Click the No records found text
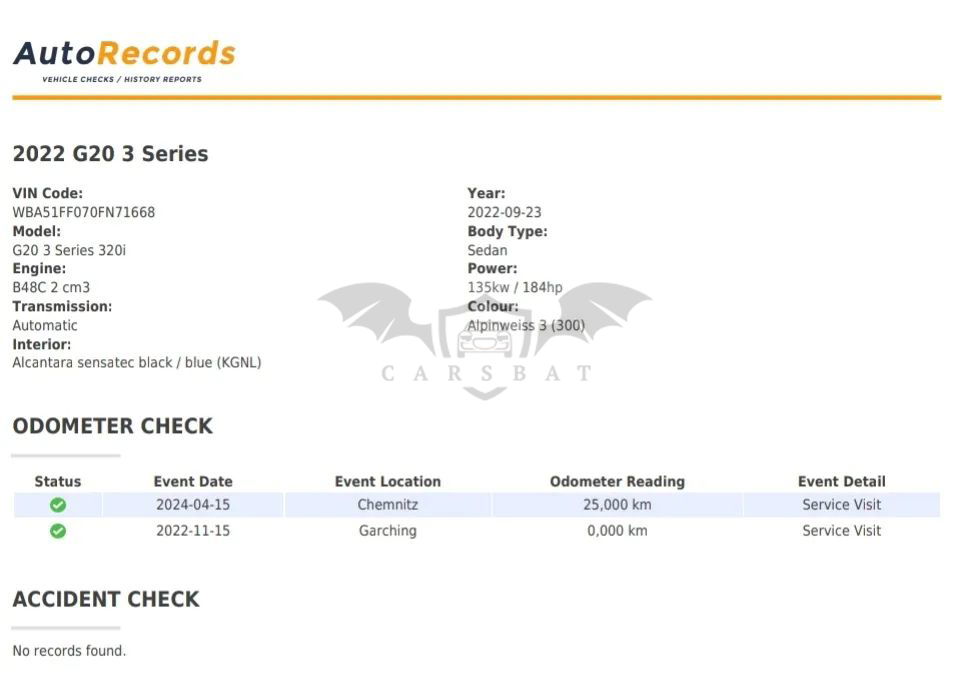The height and width of the screenshot is (685, 971). pos(69,651)
